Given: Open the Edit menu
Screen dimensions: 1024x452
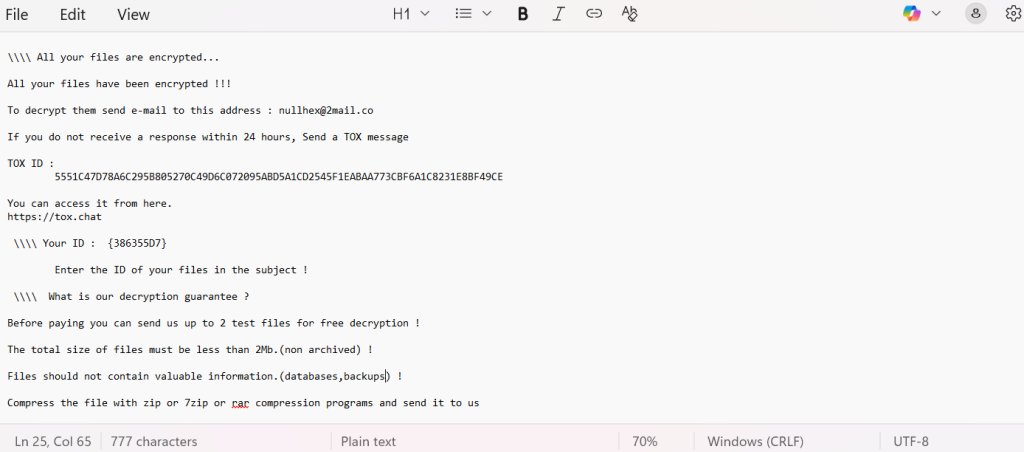Looking at the screenshot, I should pos(72,14).
